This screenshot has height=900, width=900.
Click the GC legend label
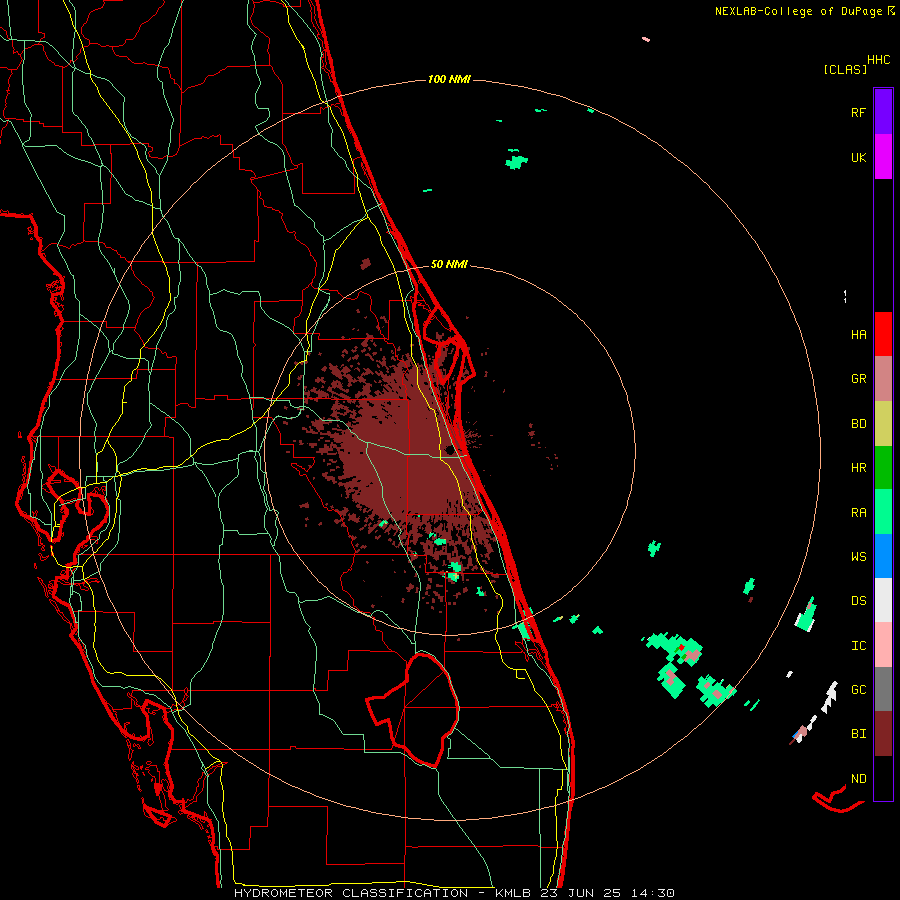pos(858,690)
